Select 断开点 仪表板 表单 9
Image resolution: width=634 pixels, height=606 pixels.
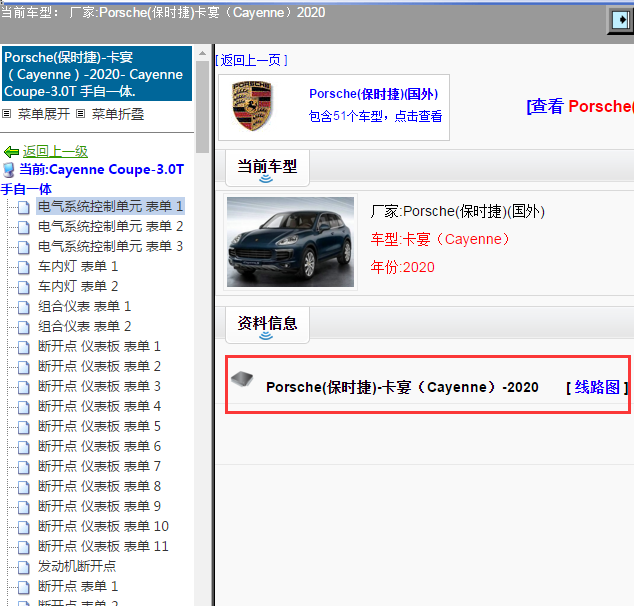(x=99, y=506)
